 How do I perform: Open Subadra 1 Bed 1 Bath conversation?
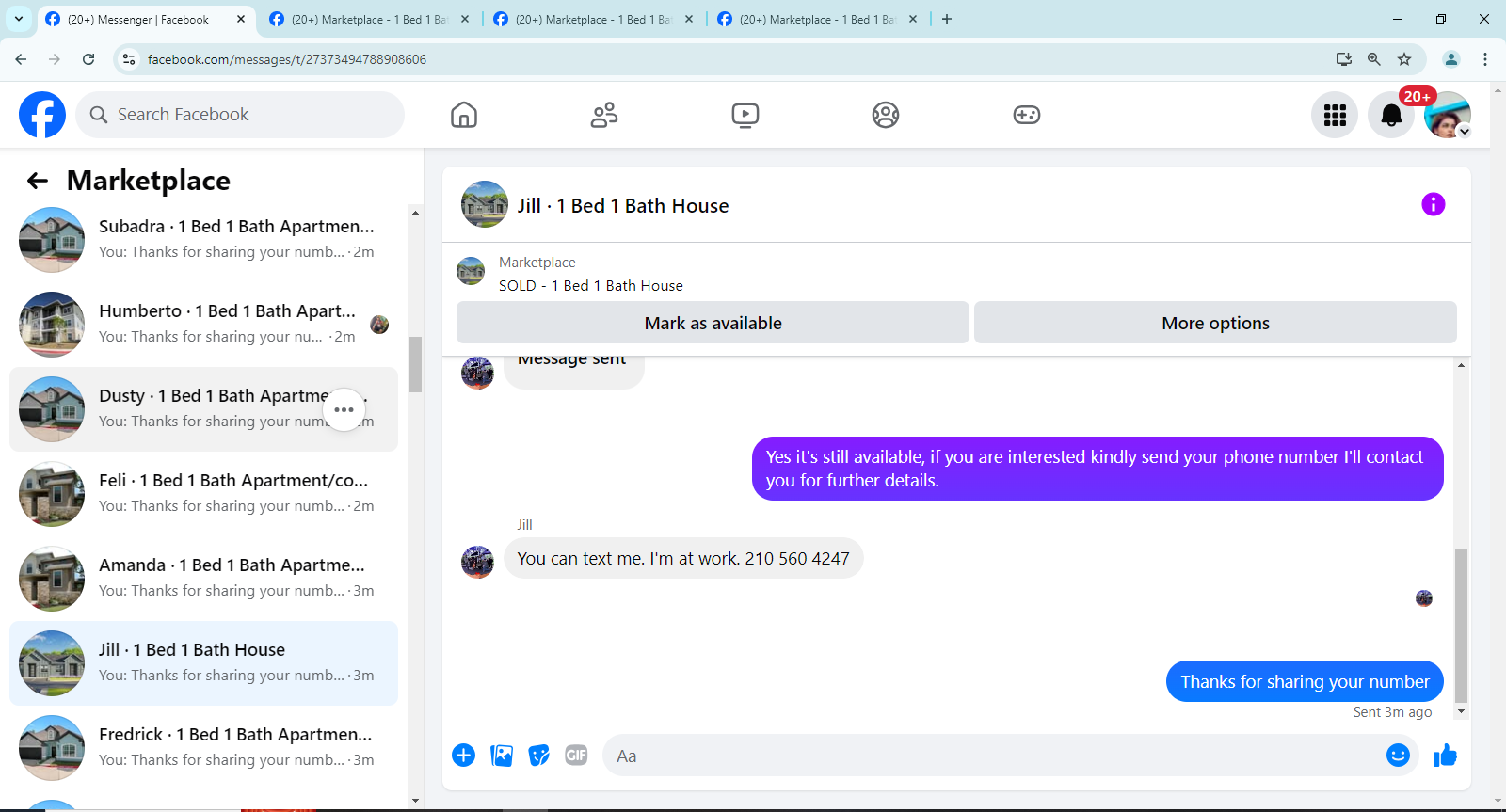click(x=203, y=240)
